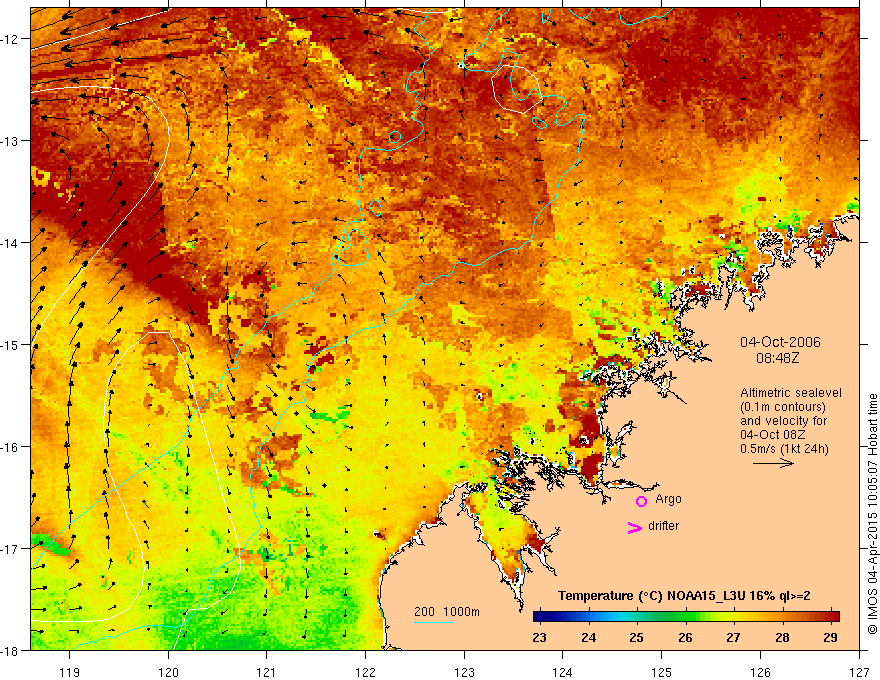Screen dimensions: 880x680
Task: Click the '04-Oct 08Z' legend line
Action: coord(773,435)
